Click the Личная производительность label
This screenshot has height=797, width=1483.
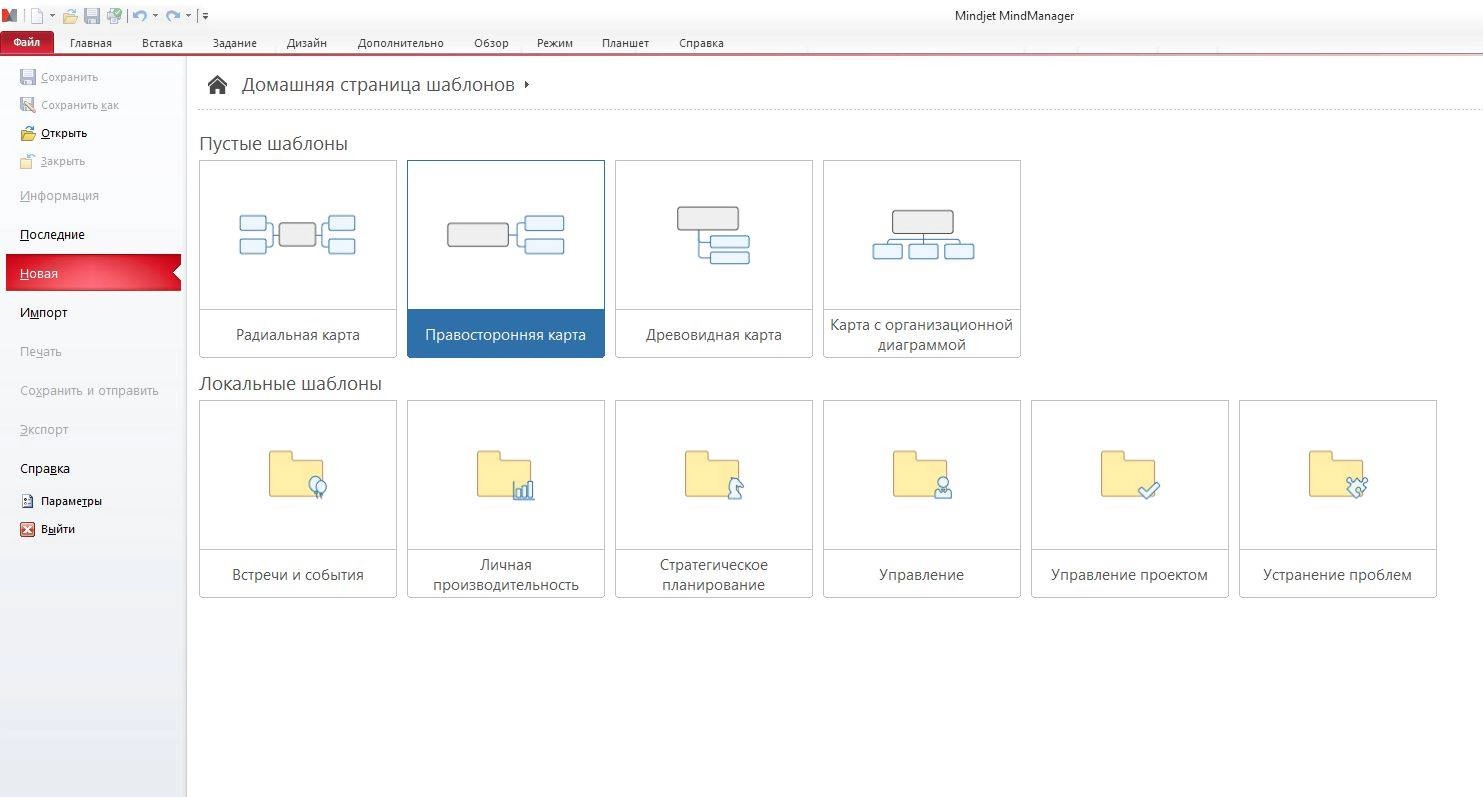506,575
